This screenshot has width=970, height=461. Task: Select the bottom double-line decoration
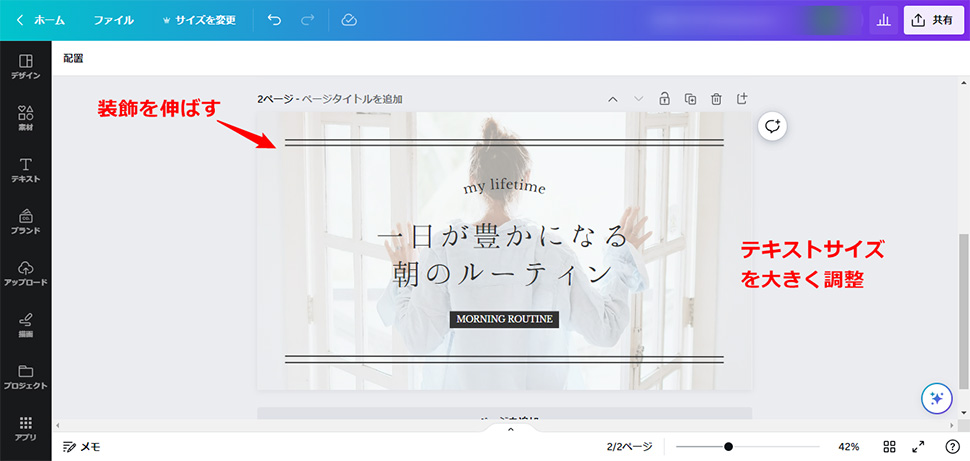click(x=504, y=360)
